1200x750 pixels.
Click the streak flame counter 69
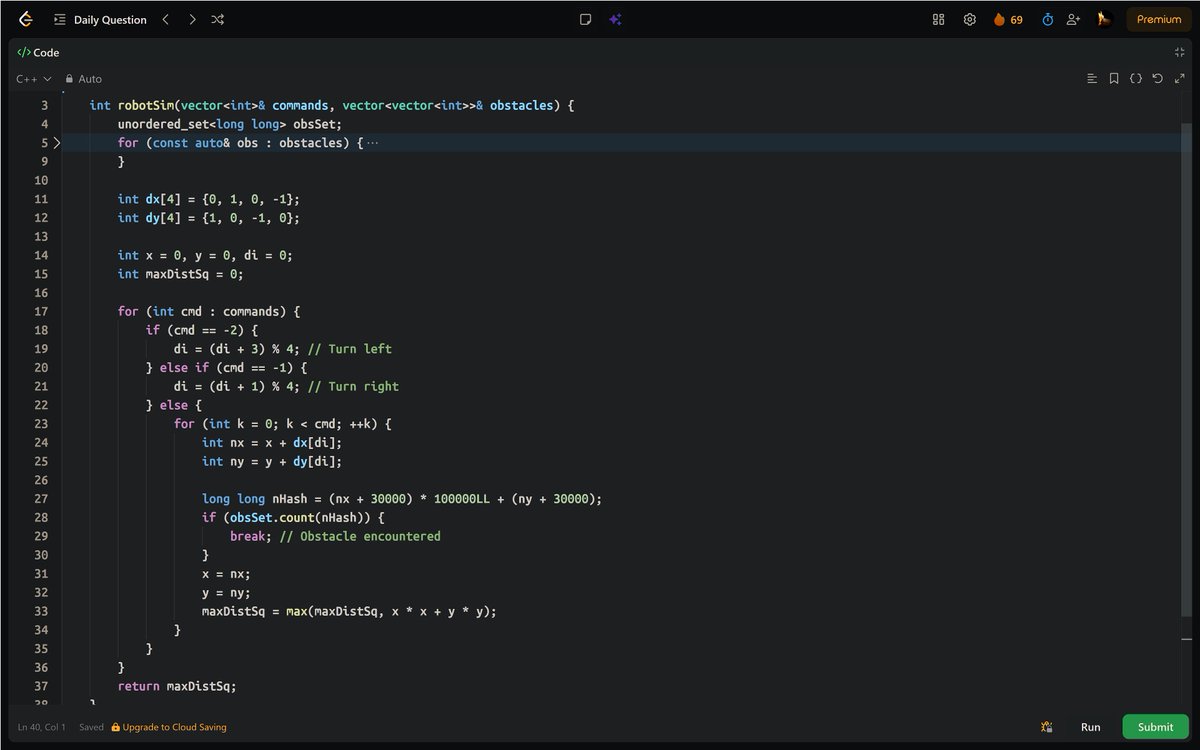pos(1008,19)
